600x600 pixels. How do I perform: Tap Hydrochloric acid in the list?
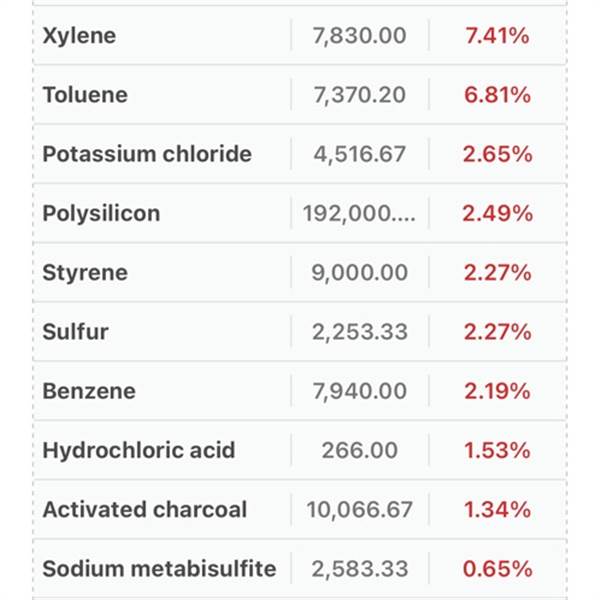139,450
